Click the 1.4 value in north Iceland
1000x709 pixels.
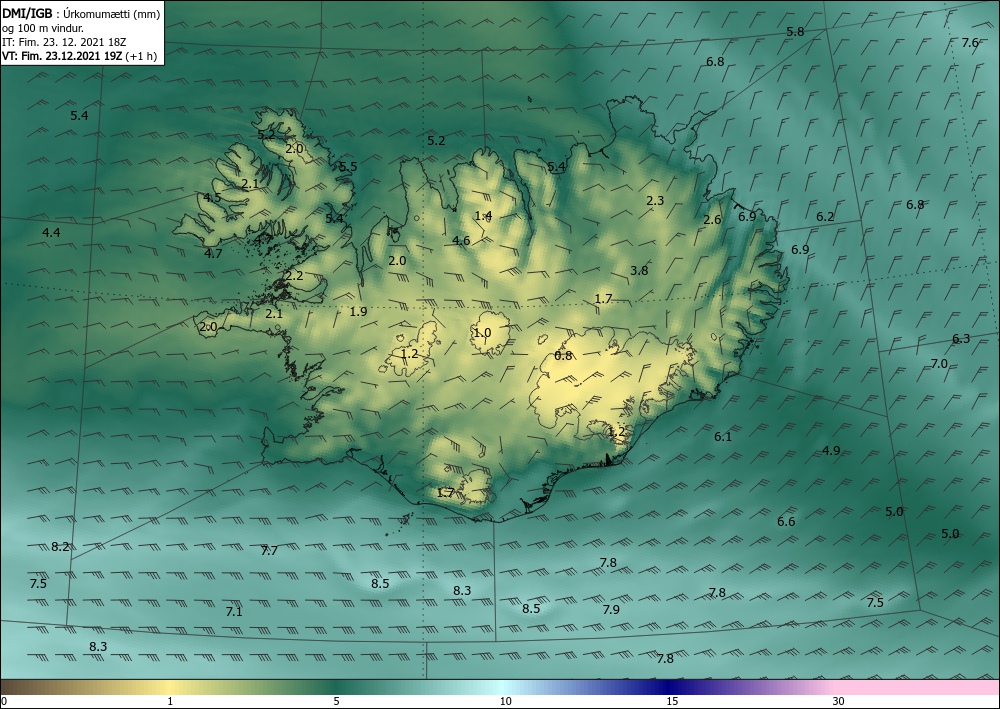[x=483, y=216]
